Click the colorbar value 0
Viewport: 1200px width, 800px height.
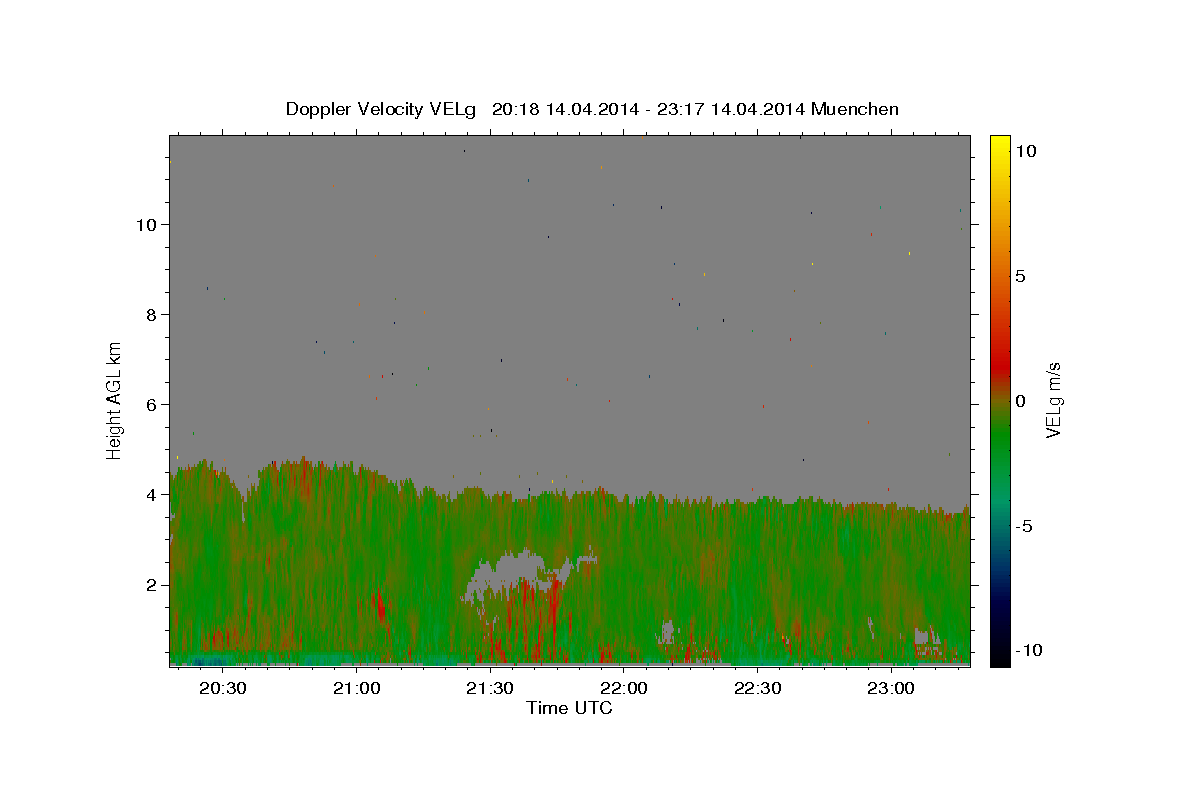1020,401
